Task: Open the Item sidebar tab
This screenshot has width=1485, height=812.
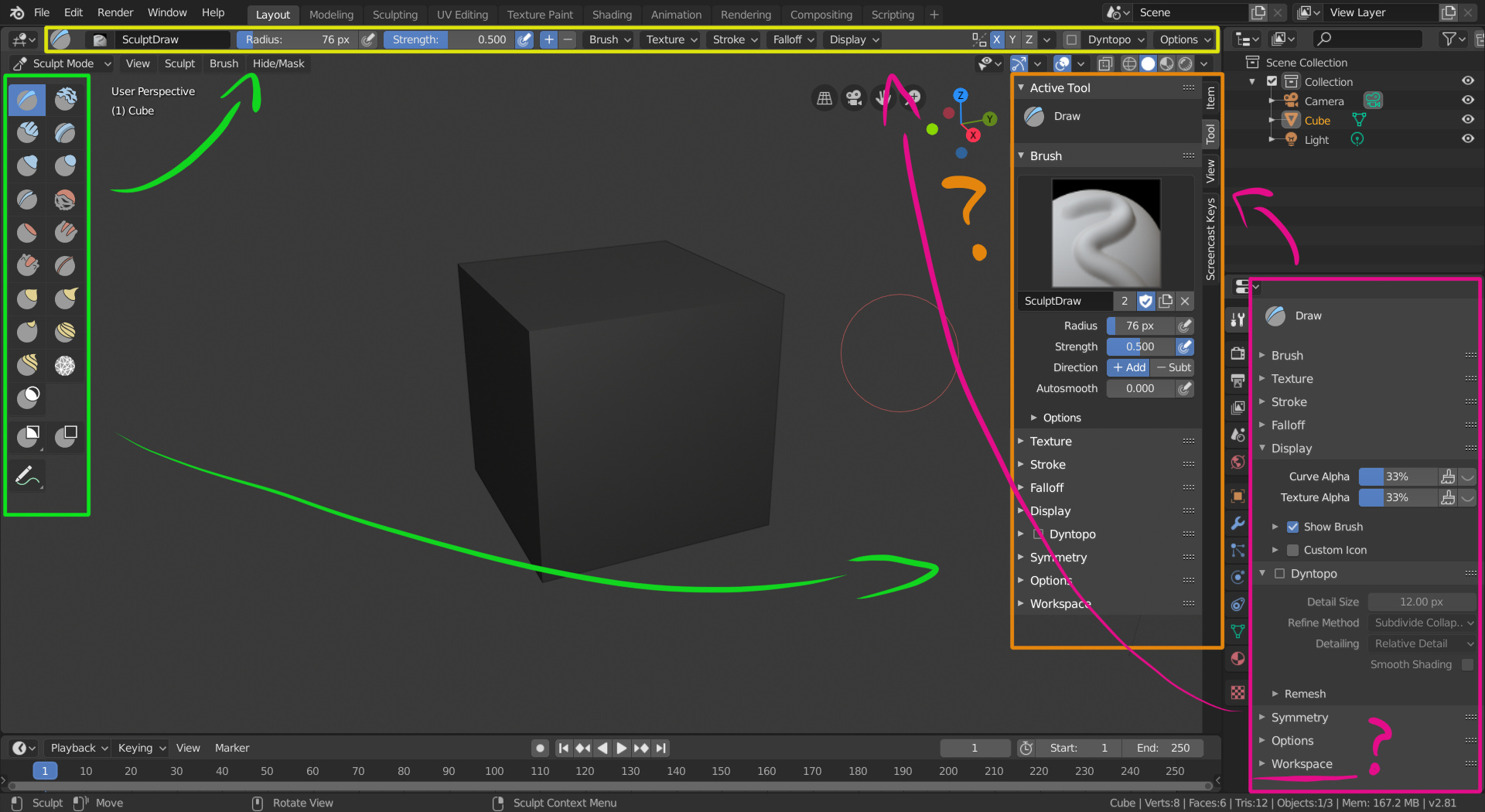Action: click(1211, 97)
